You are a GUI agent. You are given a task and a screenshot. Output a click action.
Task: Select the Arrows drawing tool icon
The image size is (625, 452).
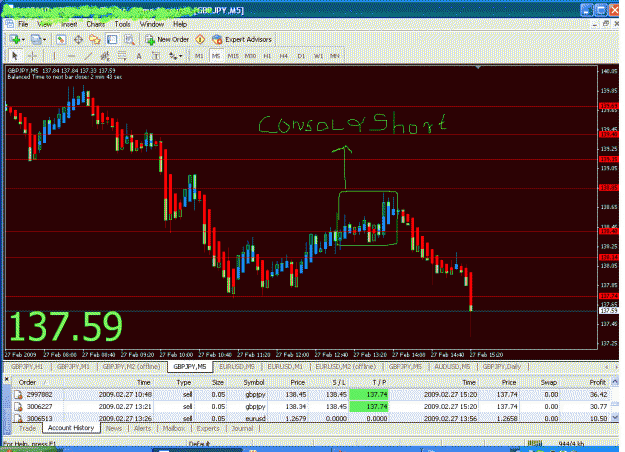(173, 56)
